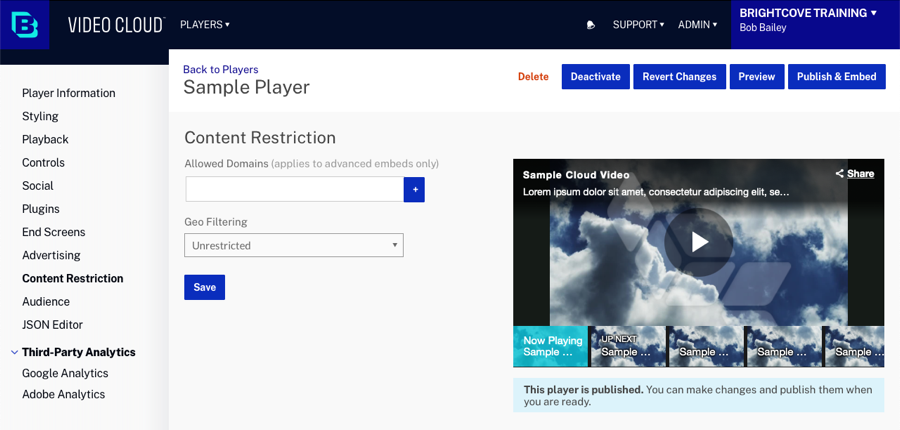
Task: Open the Geo Filtering Unrestricted dropdown
Action: pyautogui.click(x=294, y=245)
